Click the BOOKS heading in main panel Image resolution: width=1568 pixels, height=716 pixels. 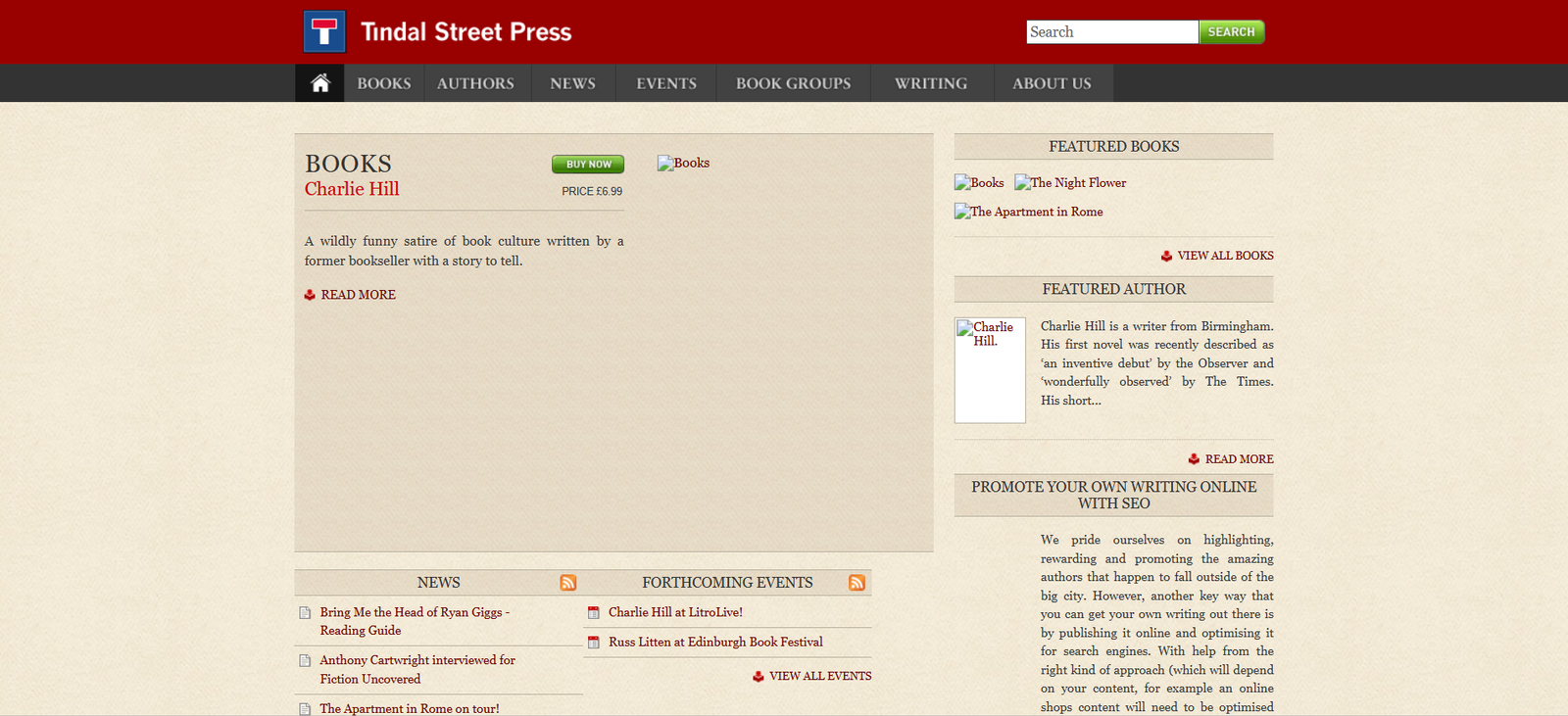coord(348,164)
